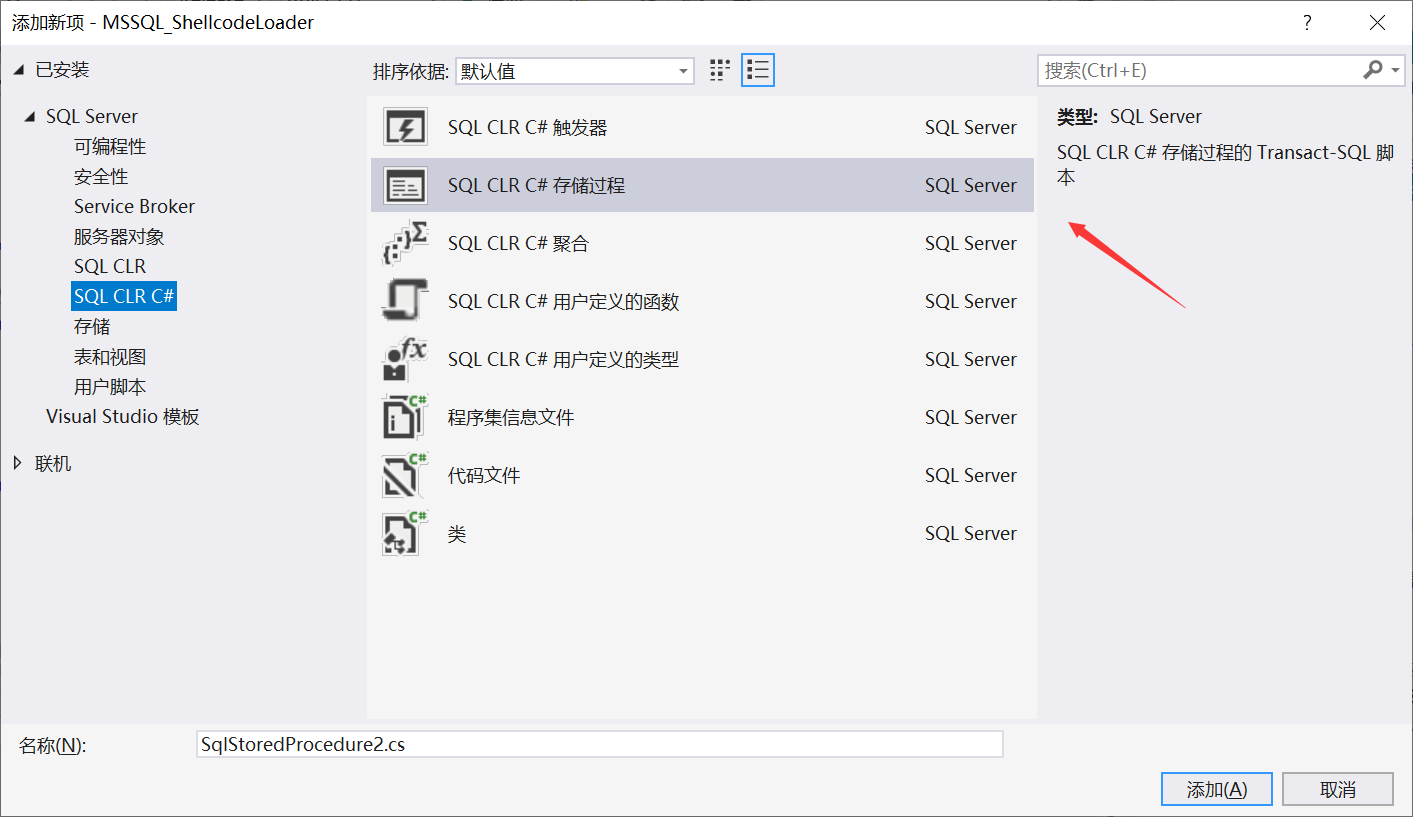
Task: Open the help question mark button
Action: 1306,22
